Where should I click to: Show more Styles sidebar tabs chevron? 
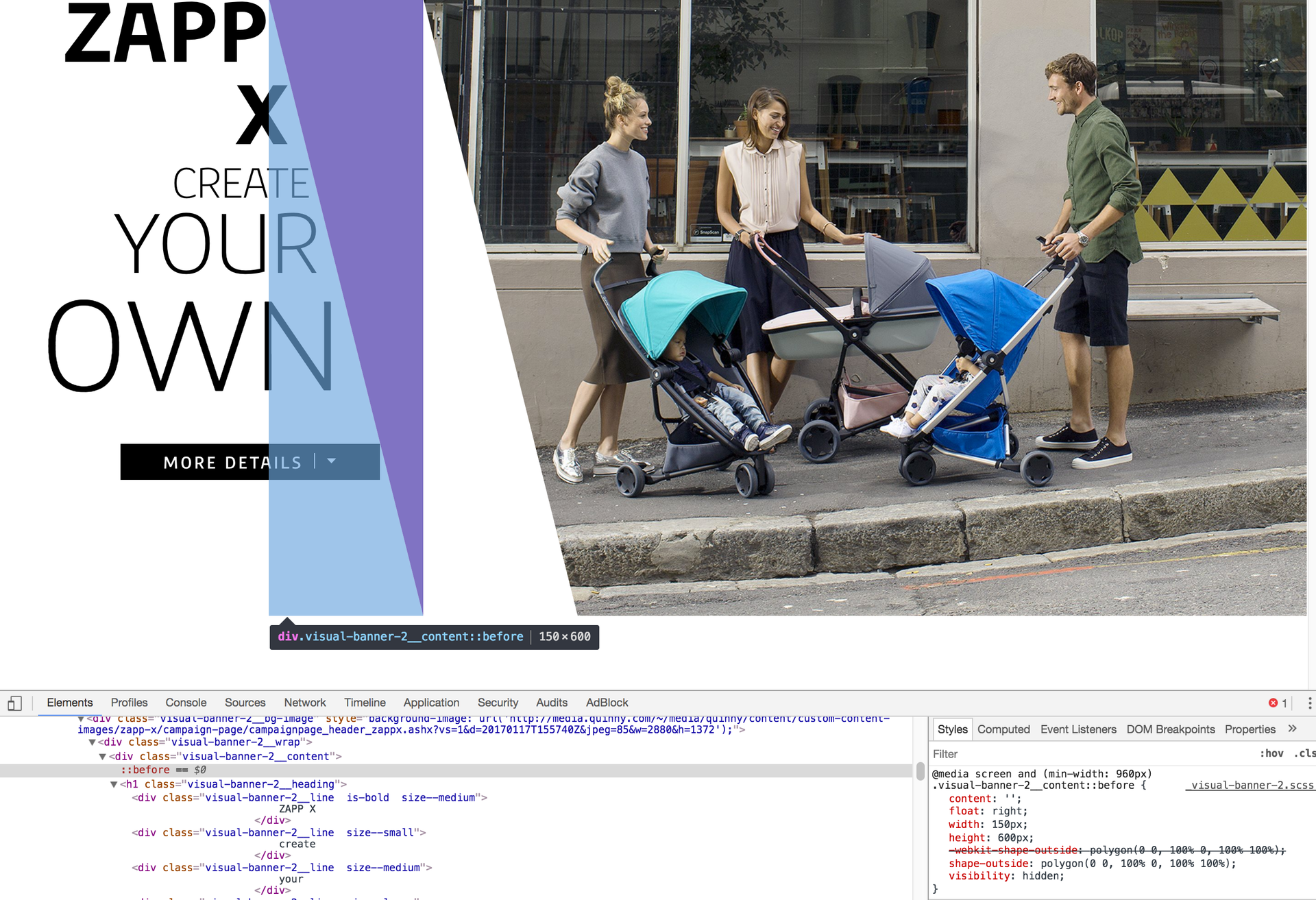pos(1292,729)
